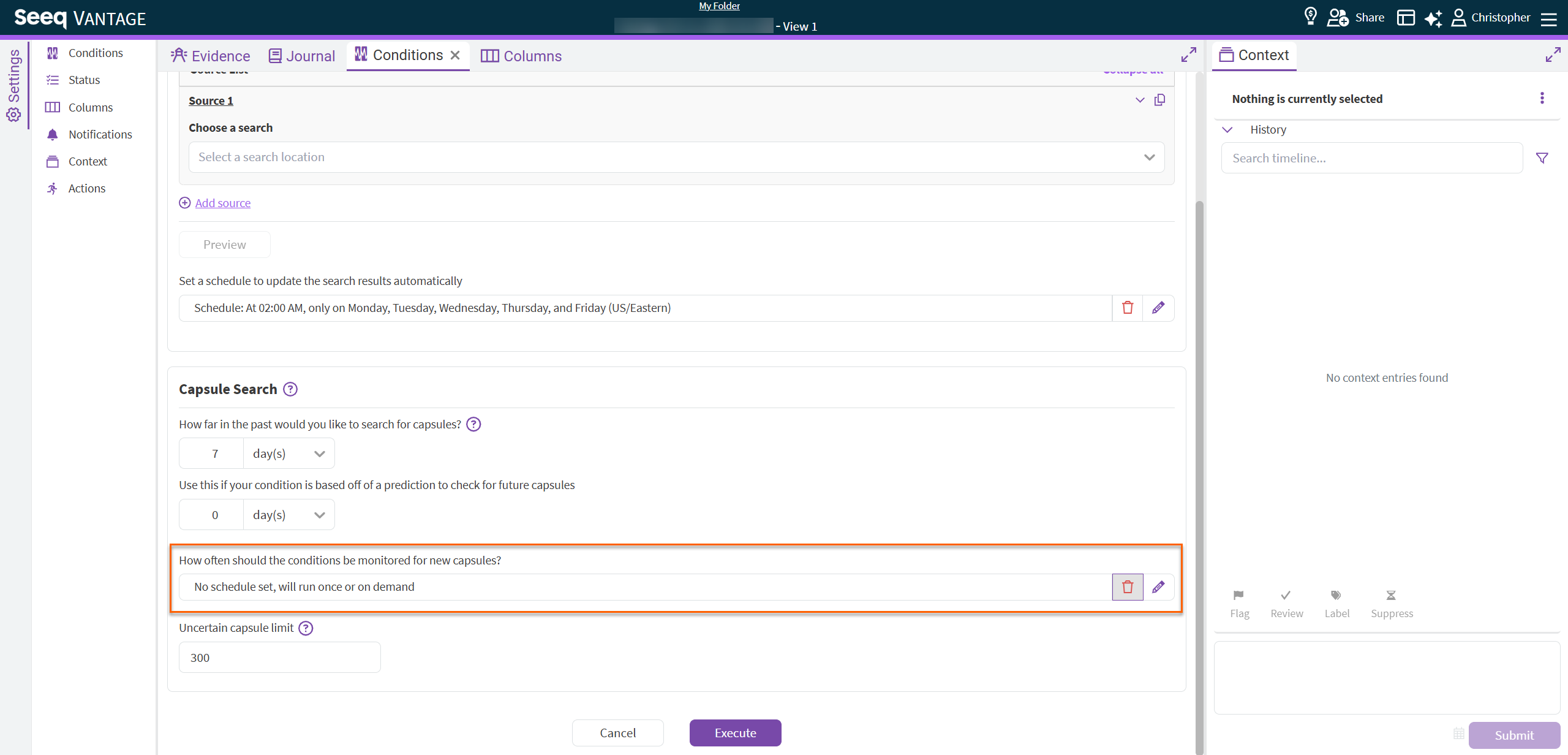Image resolution: width=1568 pixels, height=755 pixels.
Task: Click the add-user share icon
Action: coord(1338,18)
